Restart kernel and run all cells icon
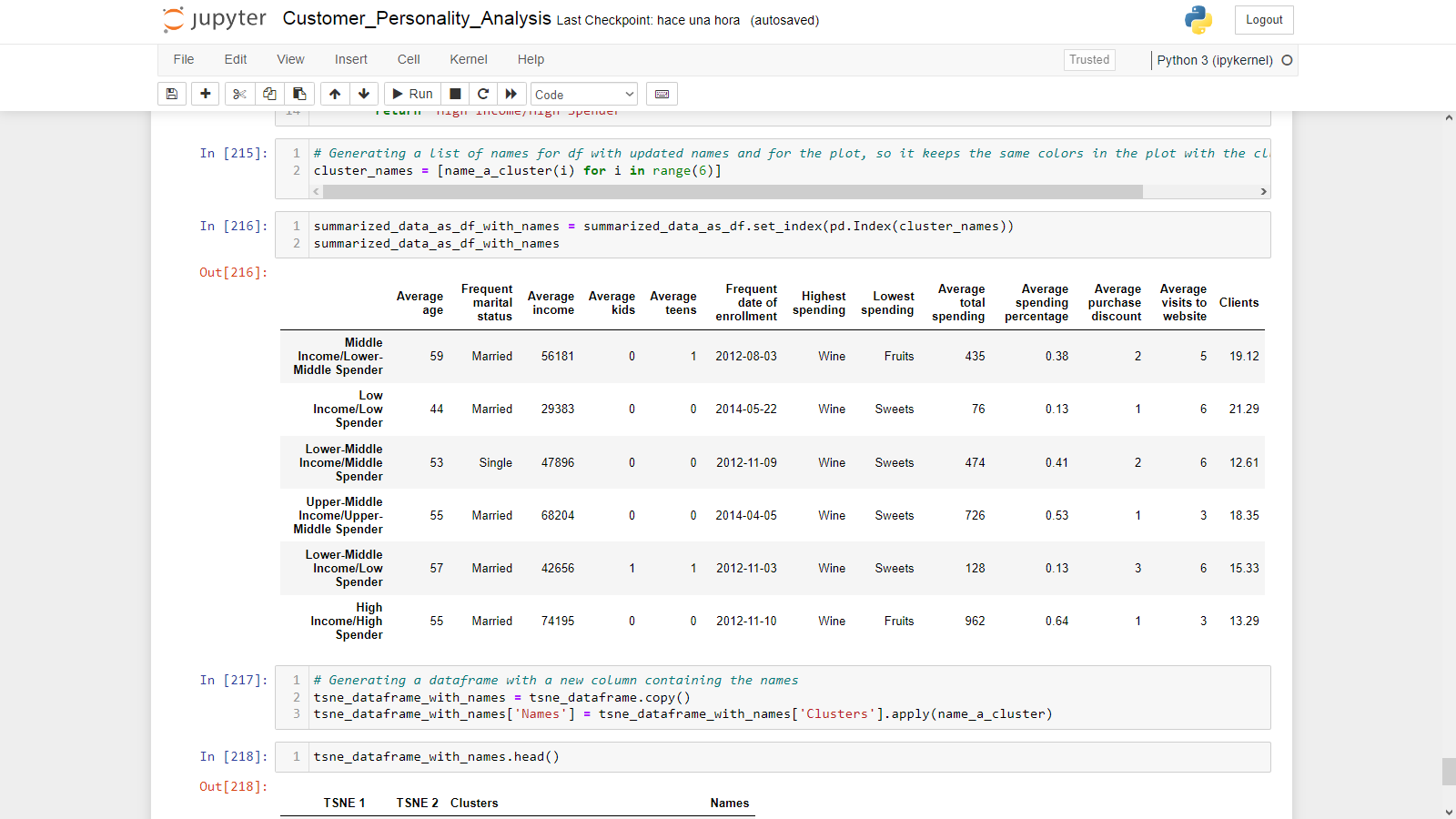This screenshot has height=819, width=1456. point(511,94)
